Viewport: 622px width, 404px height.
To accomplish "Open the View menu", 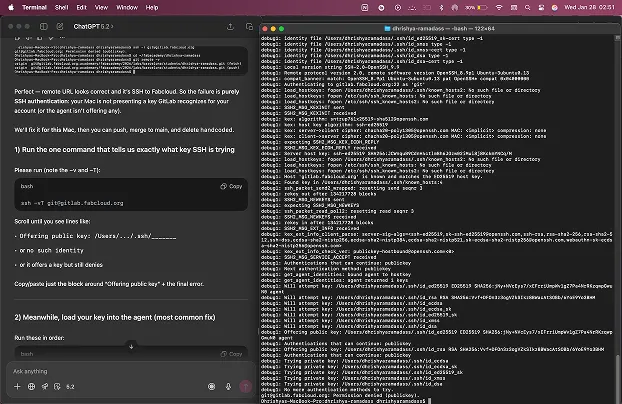I will 101,7.
